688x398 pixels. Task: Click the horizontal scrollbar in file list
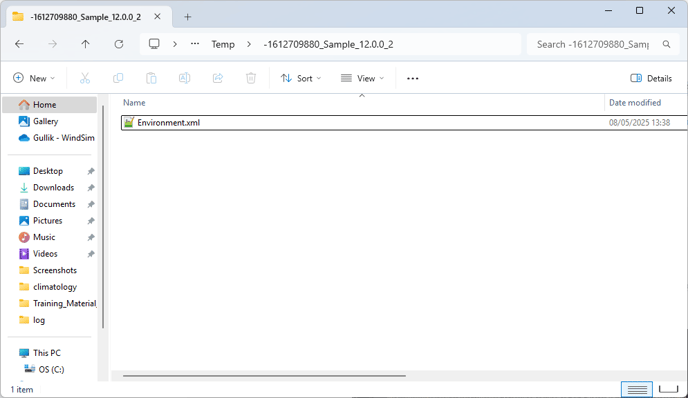265,376
